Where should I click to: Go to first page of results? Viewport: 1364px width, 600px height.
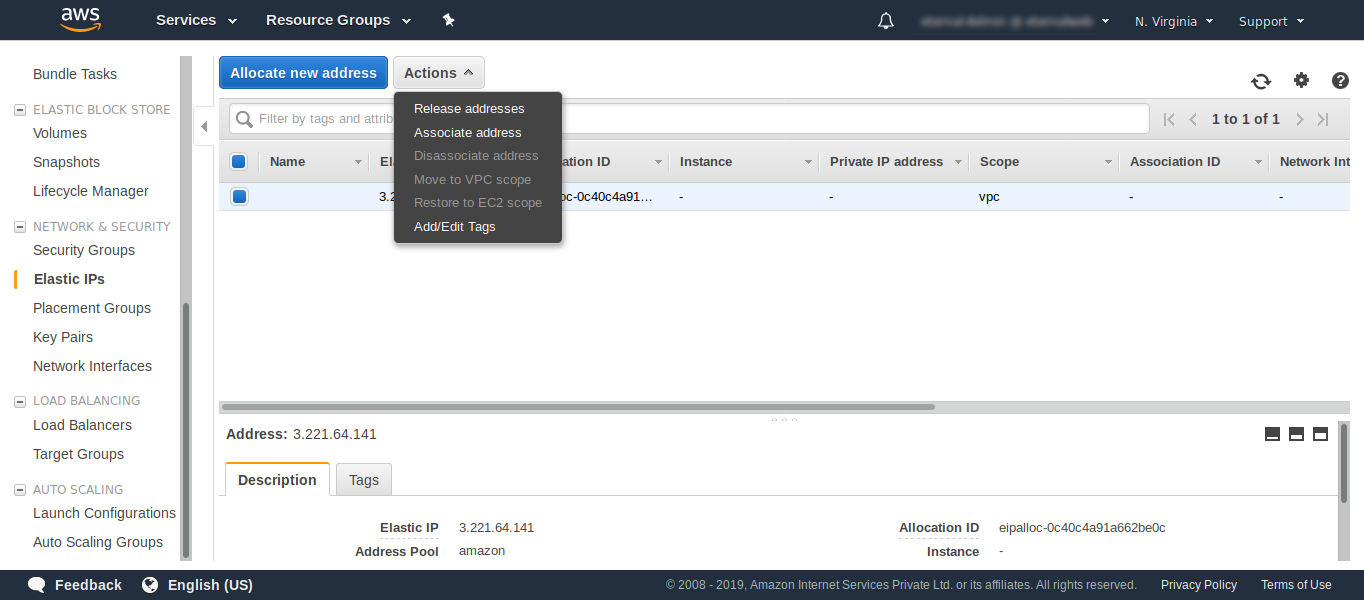(1169, 119)
